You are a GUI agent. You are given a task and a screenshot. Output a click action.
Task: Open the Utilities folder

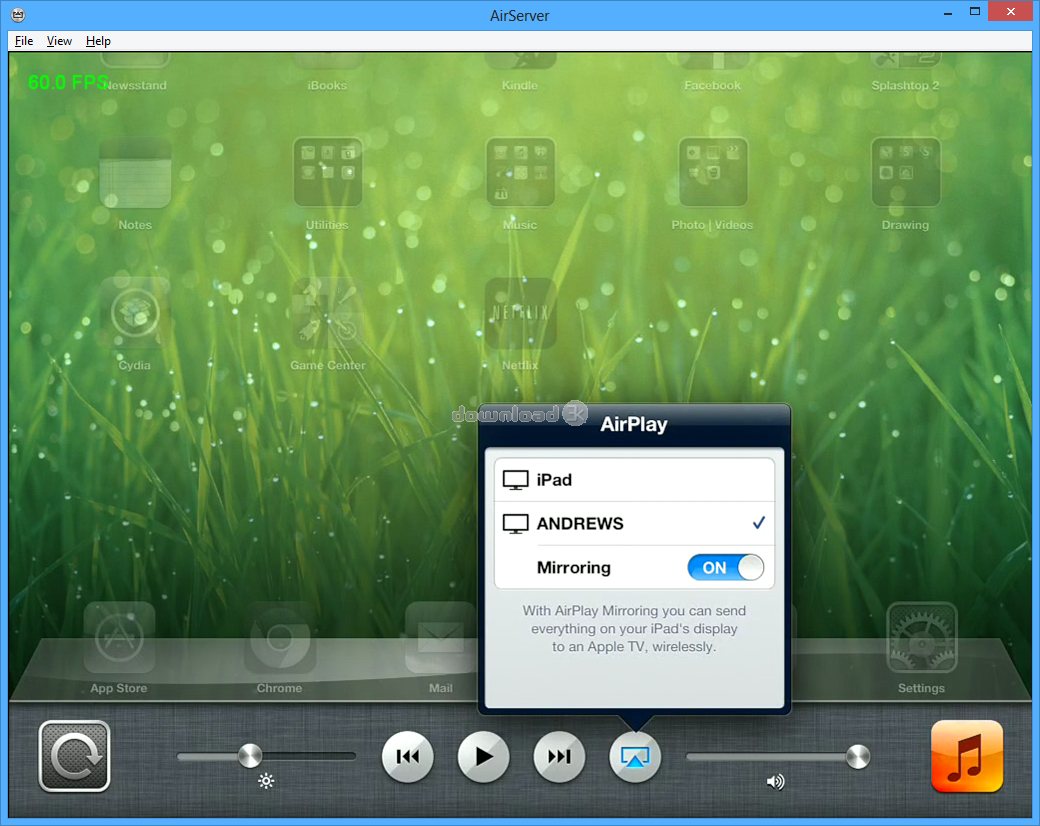328,172
